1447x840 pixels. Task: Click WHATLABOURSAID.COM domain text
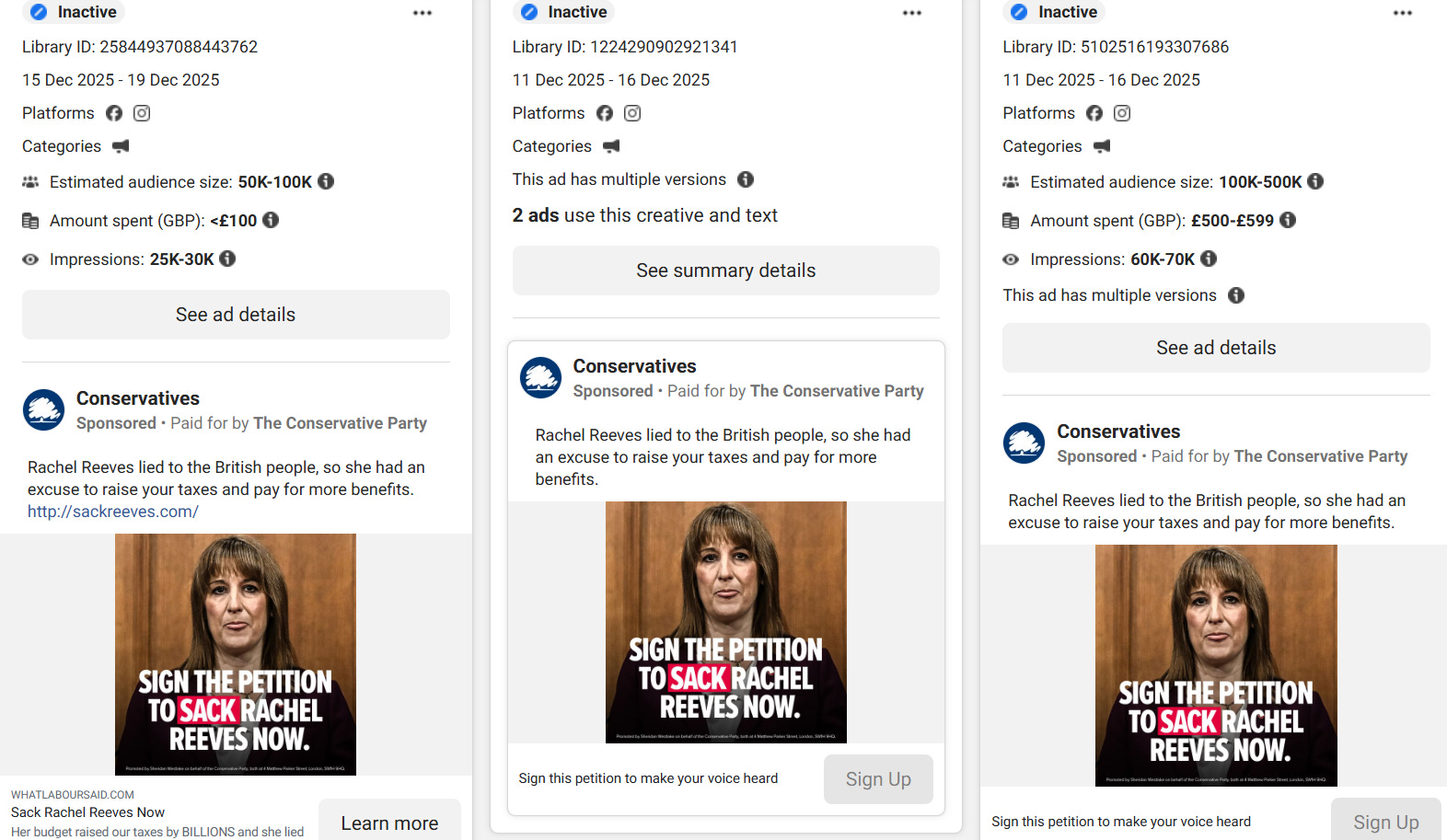coord(73,795)
